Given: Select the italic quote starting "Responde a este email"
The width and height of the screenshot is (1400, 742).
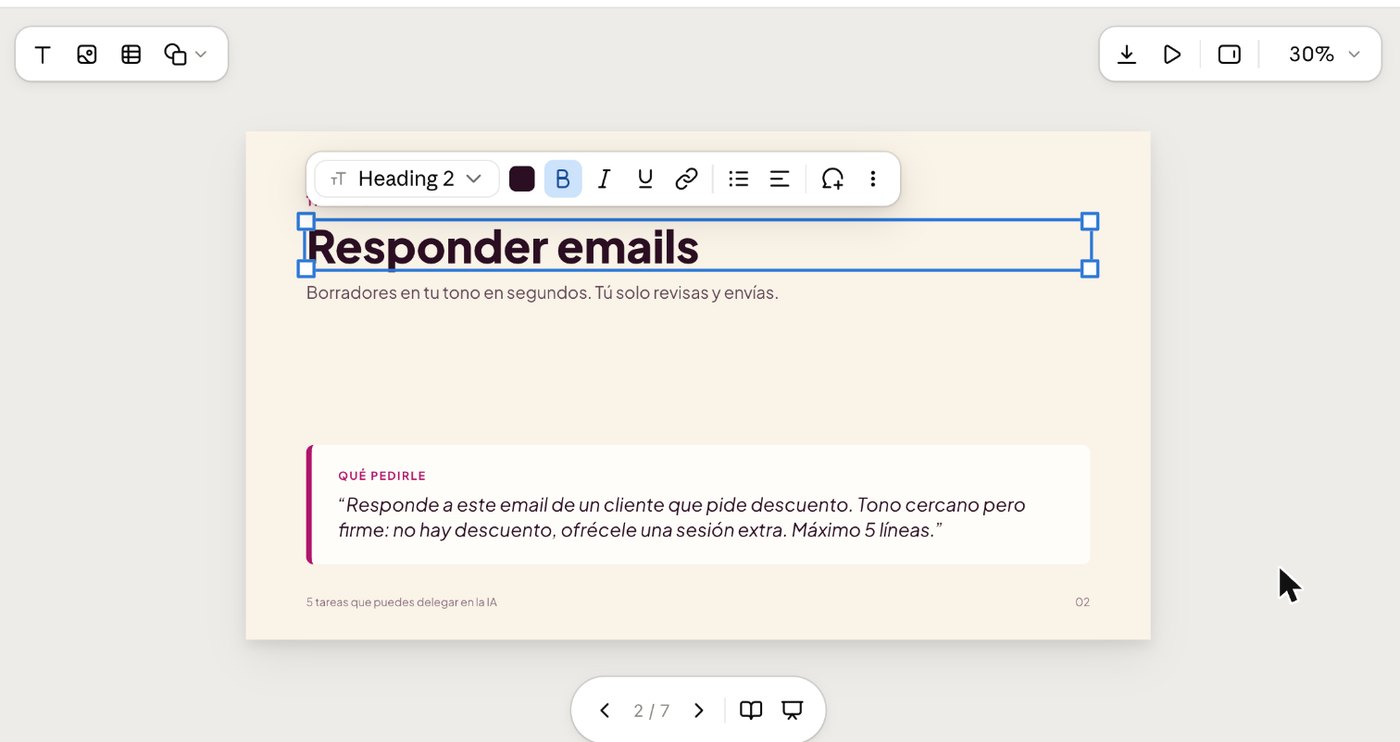Looking at the screenshot, I should pyautogui.click(x=682, y=517).
